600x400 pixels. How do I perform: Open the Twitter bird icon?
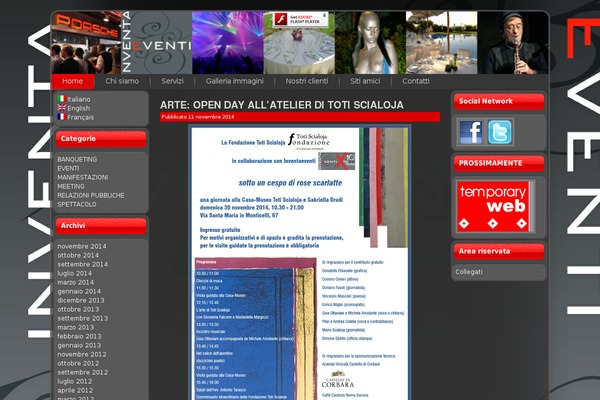tap(500, 132)
